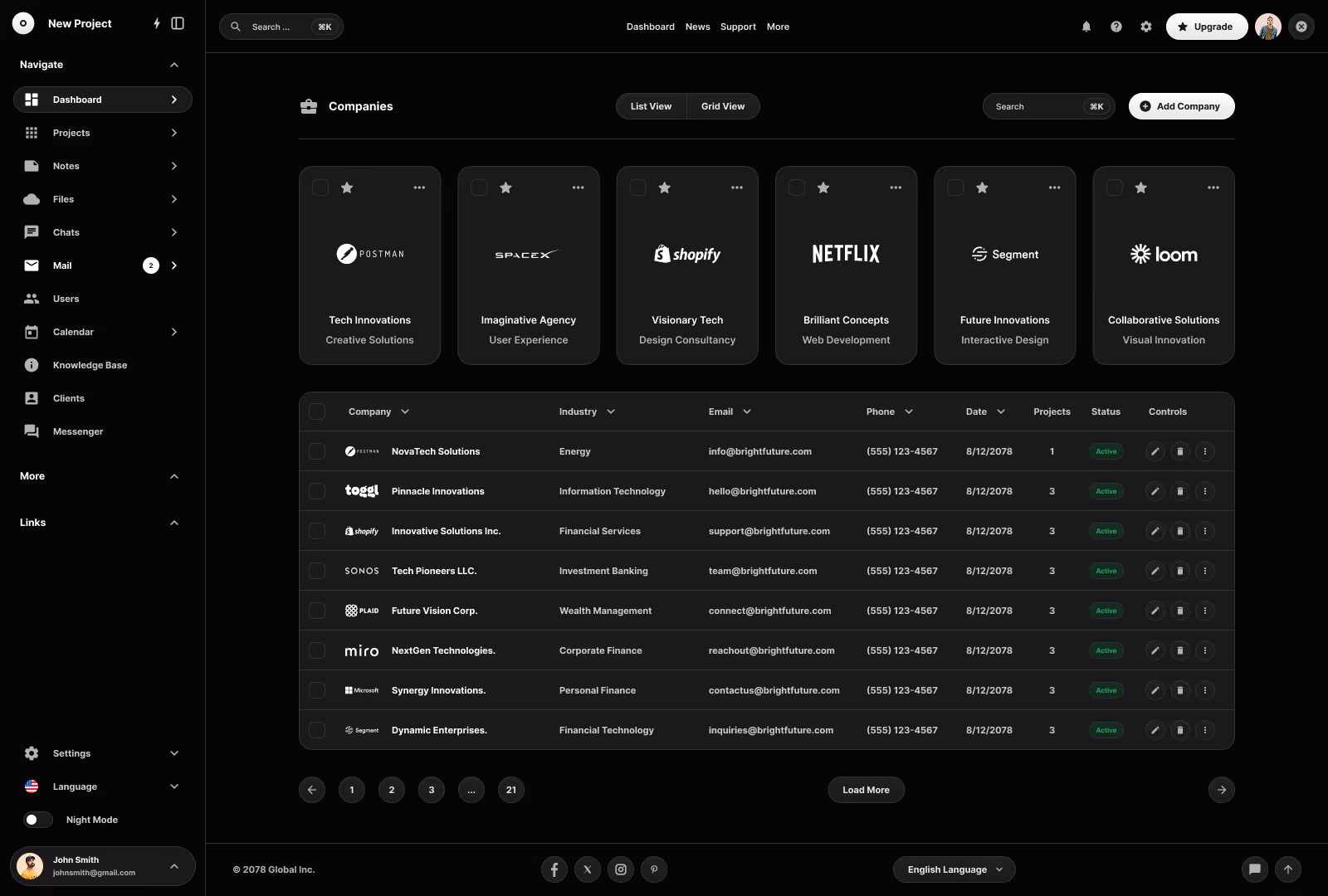Delete the Pinnacle Innovations row

(x=1180, y=491)
